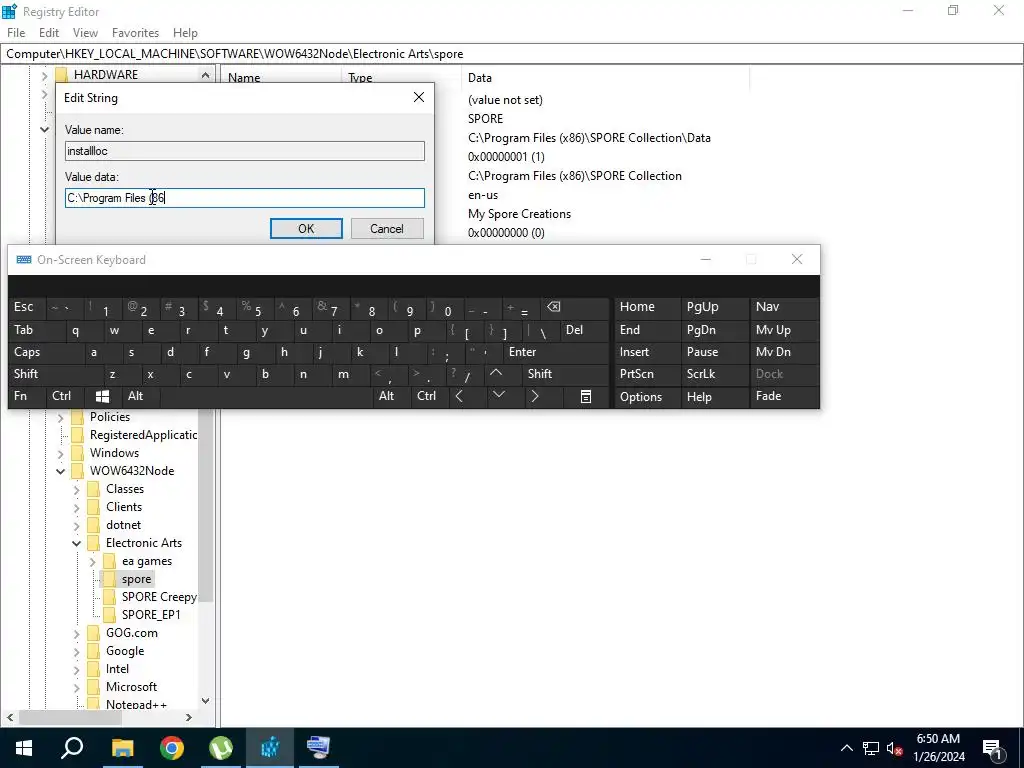
Task: Select the RegisteredApplications folder icon
Action: coord(78,435)
